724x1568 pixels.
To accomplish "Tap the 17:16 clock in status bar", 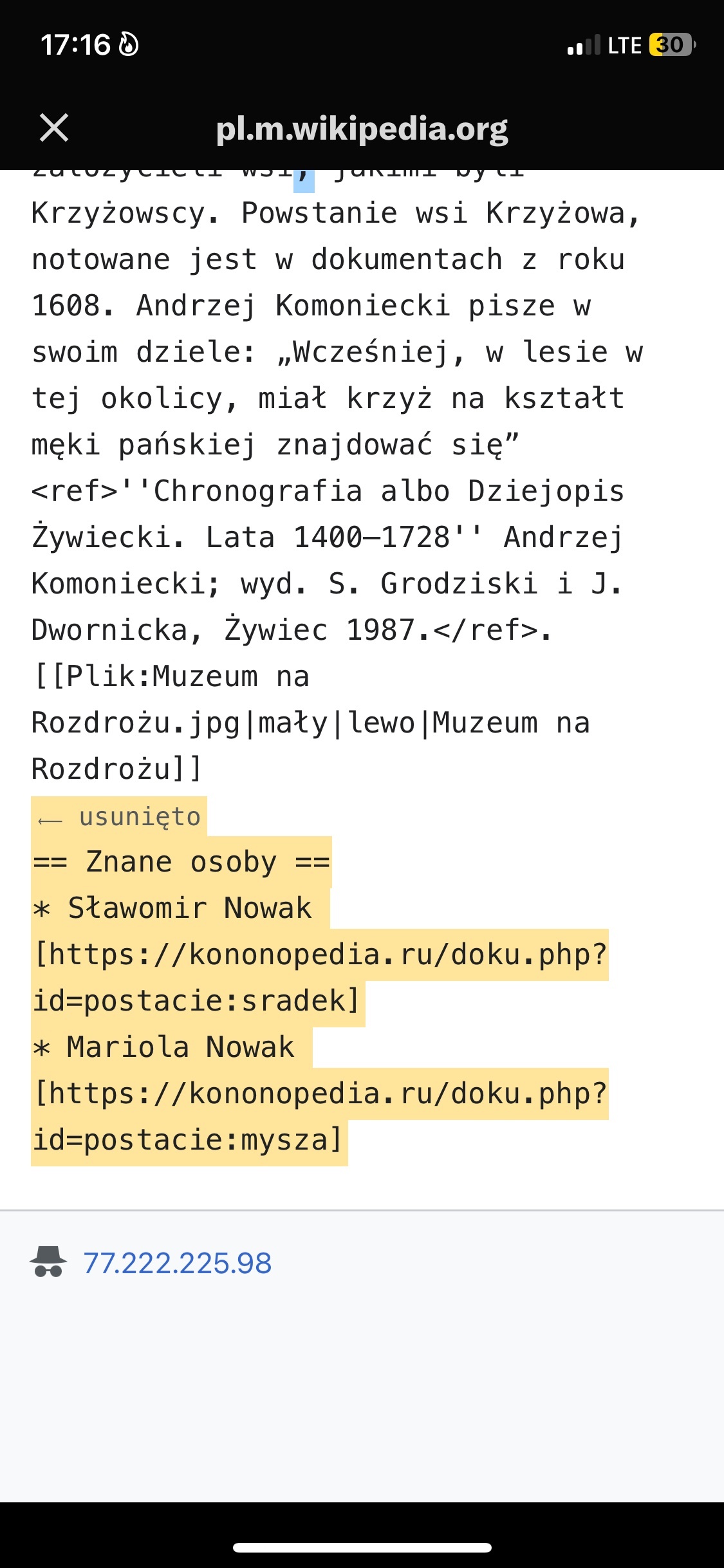I will [x=75, y=45].
